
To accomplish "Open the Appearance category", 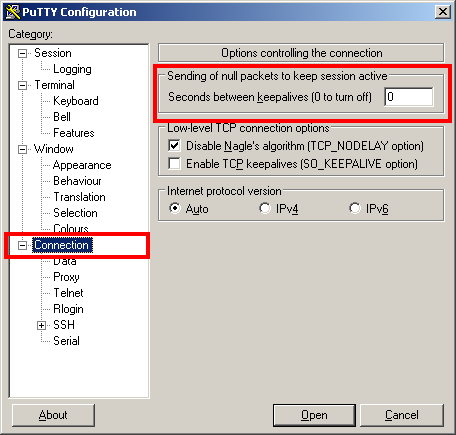I will 82,165.
